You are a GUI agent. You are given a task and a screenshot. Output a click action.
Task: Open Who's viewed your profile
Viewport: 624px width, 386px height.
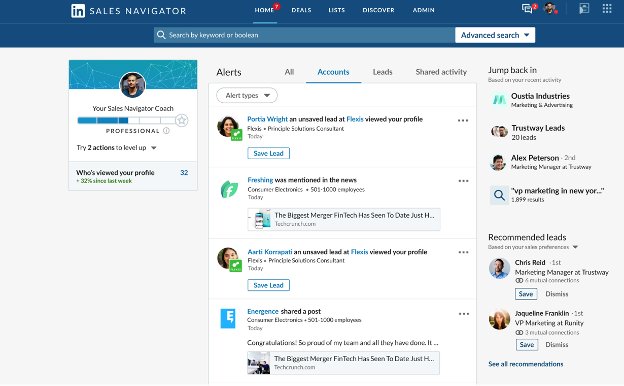point(115,173)
